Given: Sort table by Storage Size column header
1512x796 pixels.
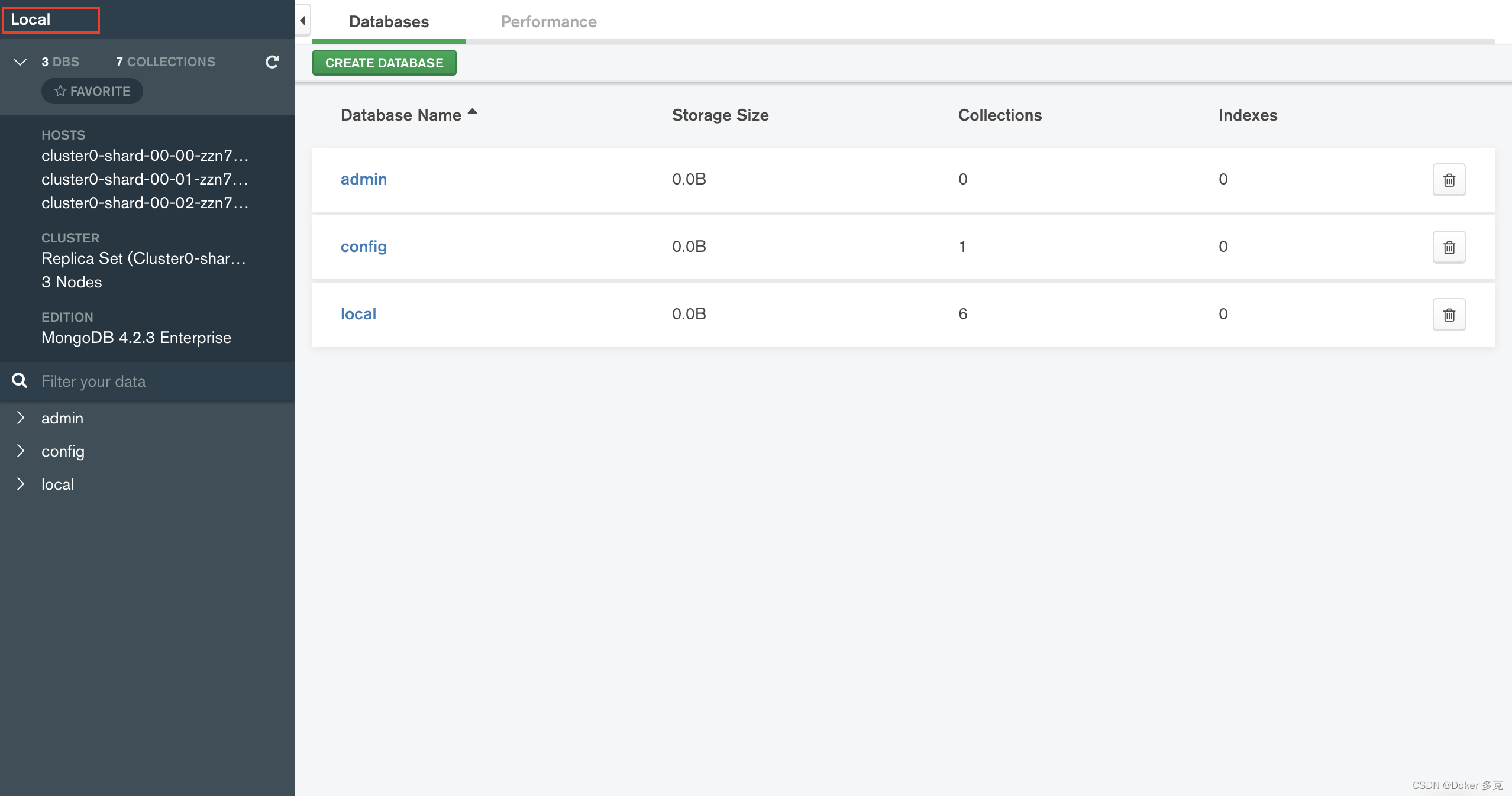Looking at the screenshot, I should click(x=720, y=115).
